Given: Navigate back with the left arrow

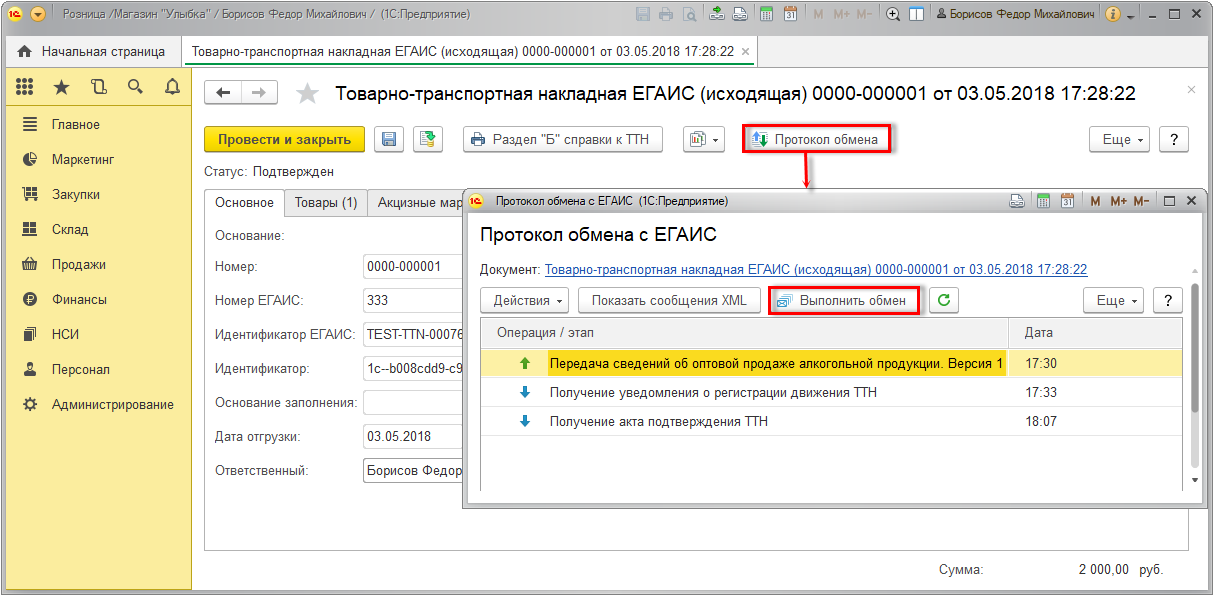Looking at the screenshot, I should pyautogui.click(x=223, y=93).
